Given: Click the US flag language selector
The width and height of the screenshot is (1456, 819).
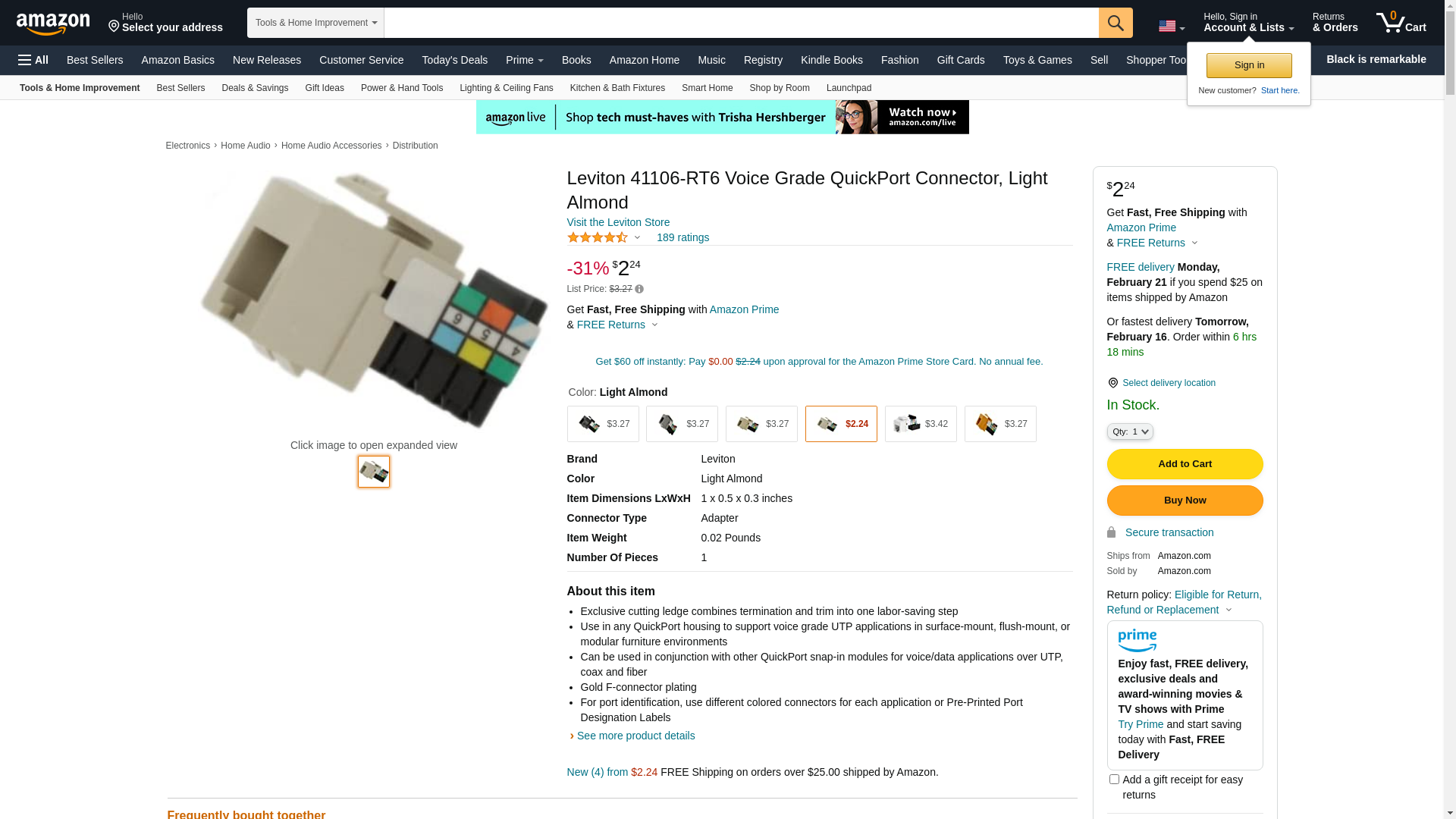Looking at the screenshot, I should pyautogui.click(x=1172, y=27).
